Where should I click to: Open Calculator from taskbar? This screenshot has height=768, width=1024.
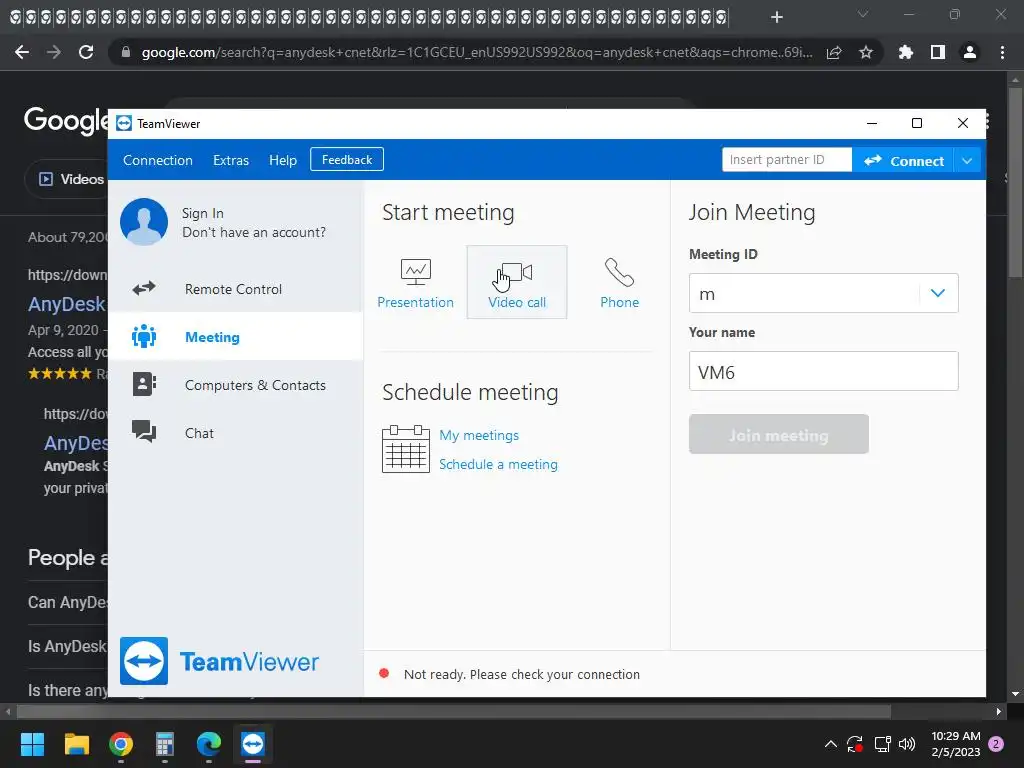tap(165, 744)
